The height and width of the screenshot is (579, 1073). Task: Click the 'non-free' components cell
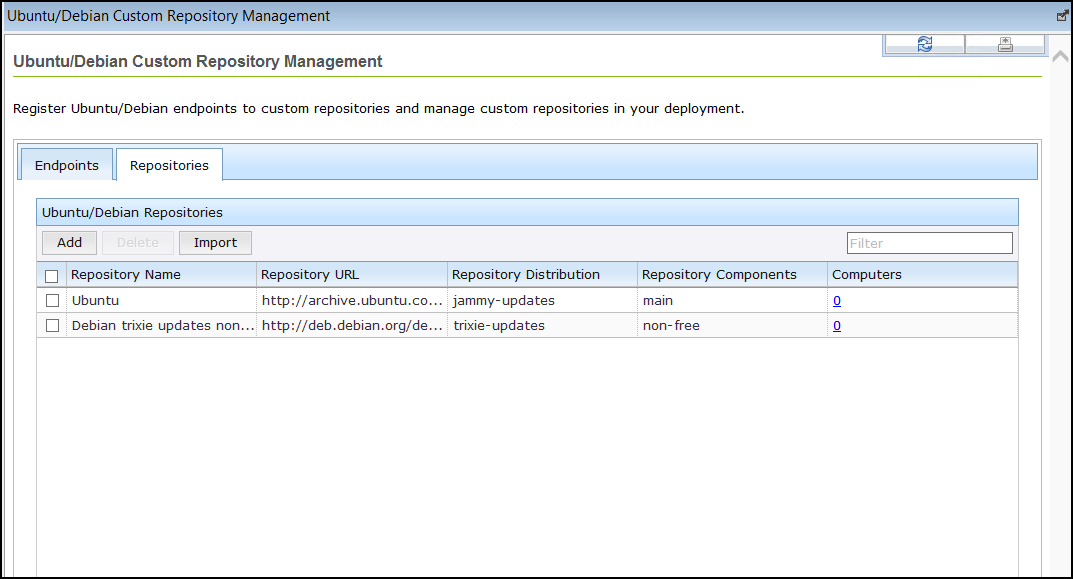[732, 326]
